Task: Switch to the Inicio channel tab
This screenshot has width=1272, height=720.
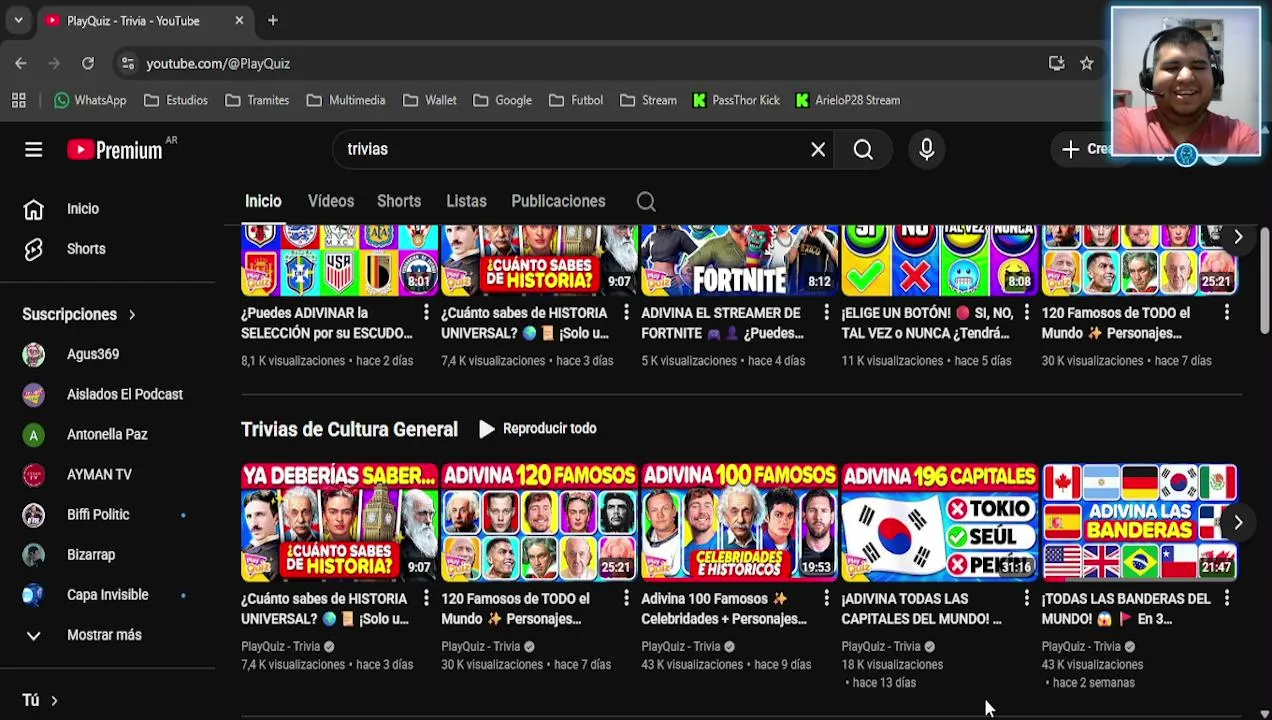Action: tap(263, 201)
